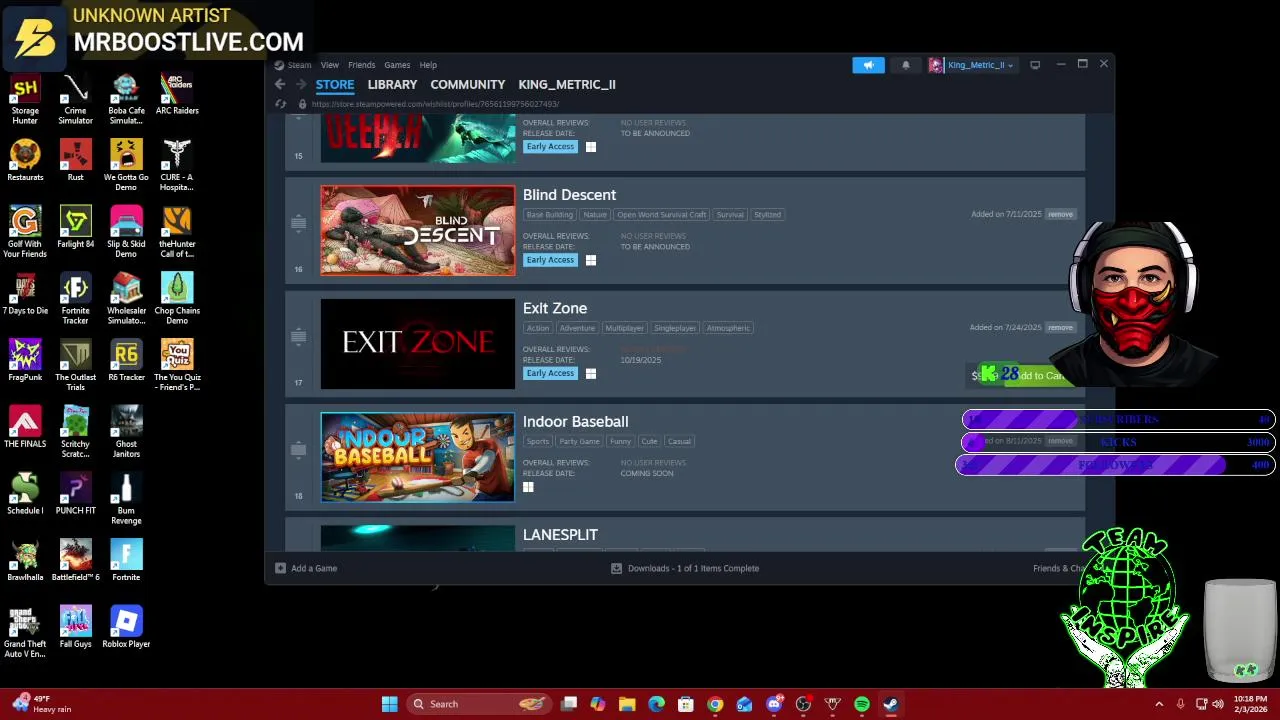Open THE FINALS desktop shortcut
The image size is (1280, 720).
pos(25,427)
